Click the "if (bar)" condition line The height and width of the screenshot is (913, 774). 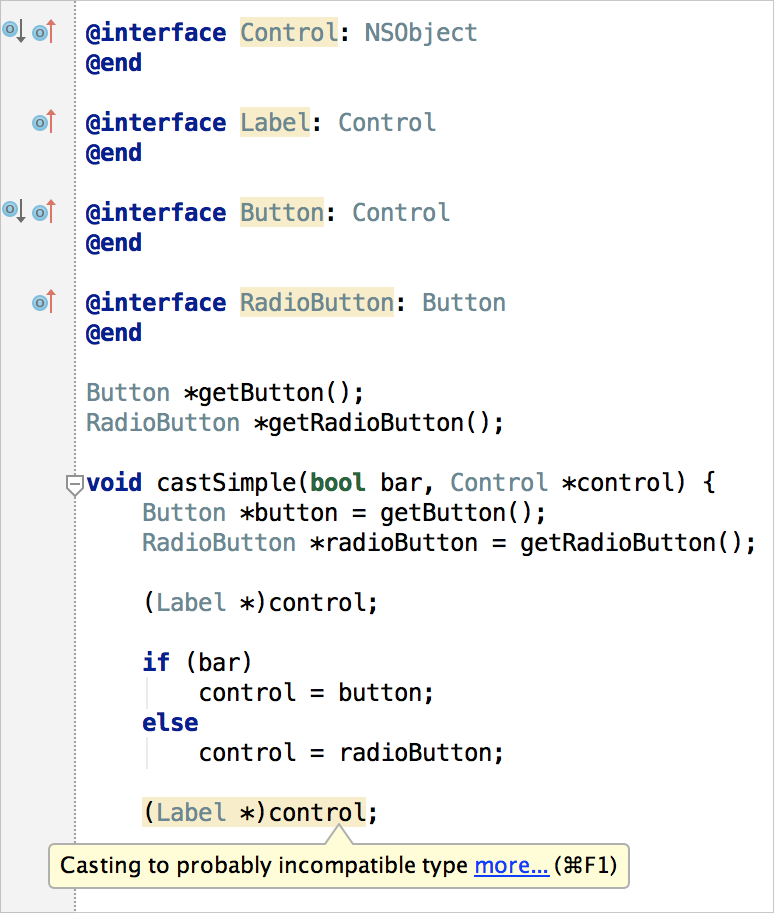[x=197, y=663]
